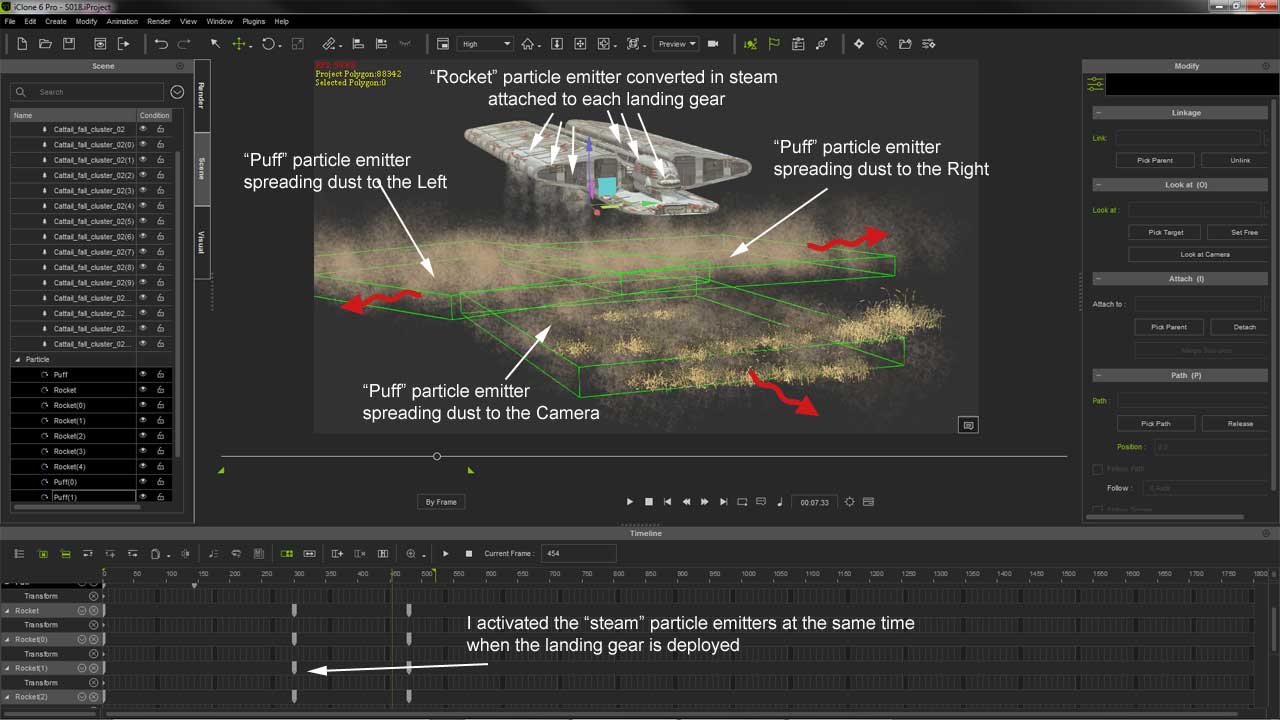Switch to the Visual side tab
The image size is (1280, 720).
(x=201, y=242)
